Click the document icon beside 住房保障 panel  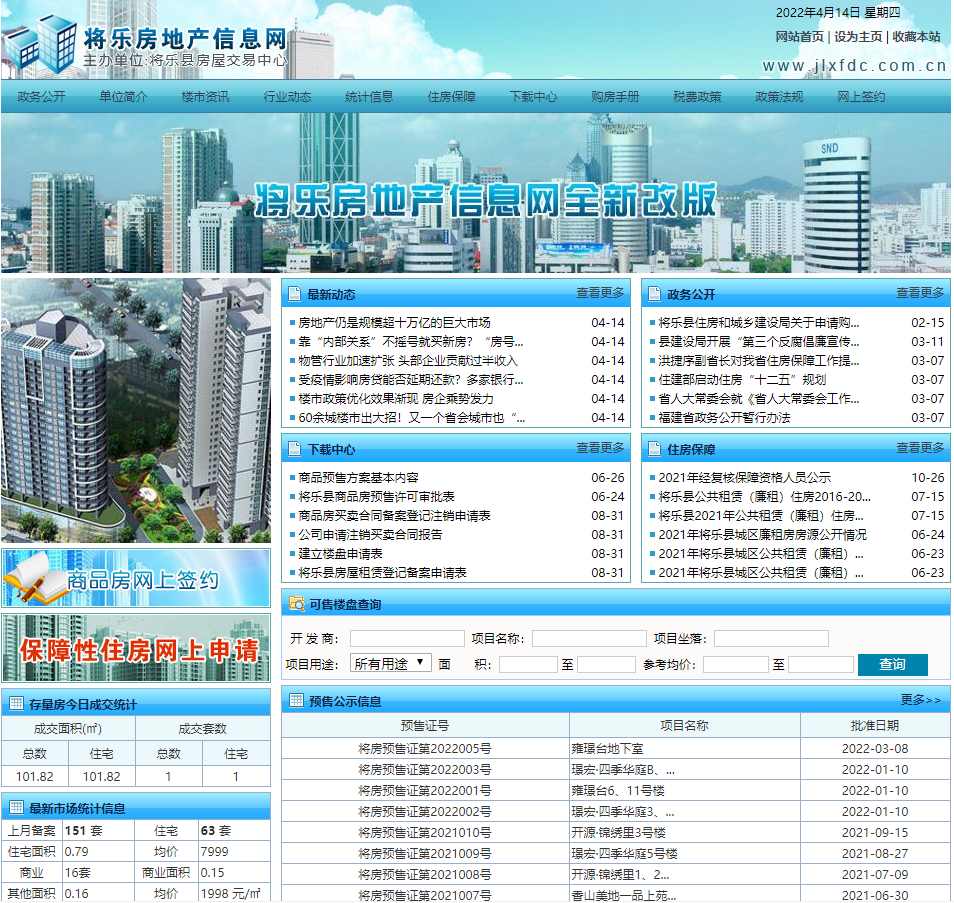click(x=655, y=449)
